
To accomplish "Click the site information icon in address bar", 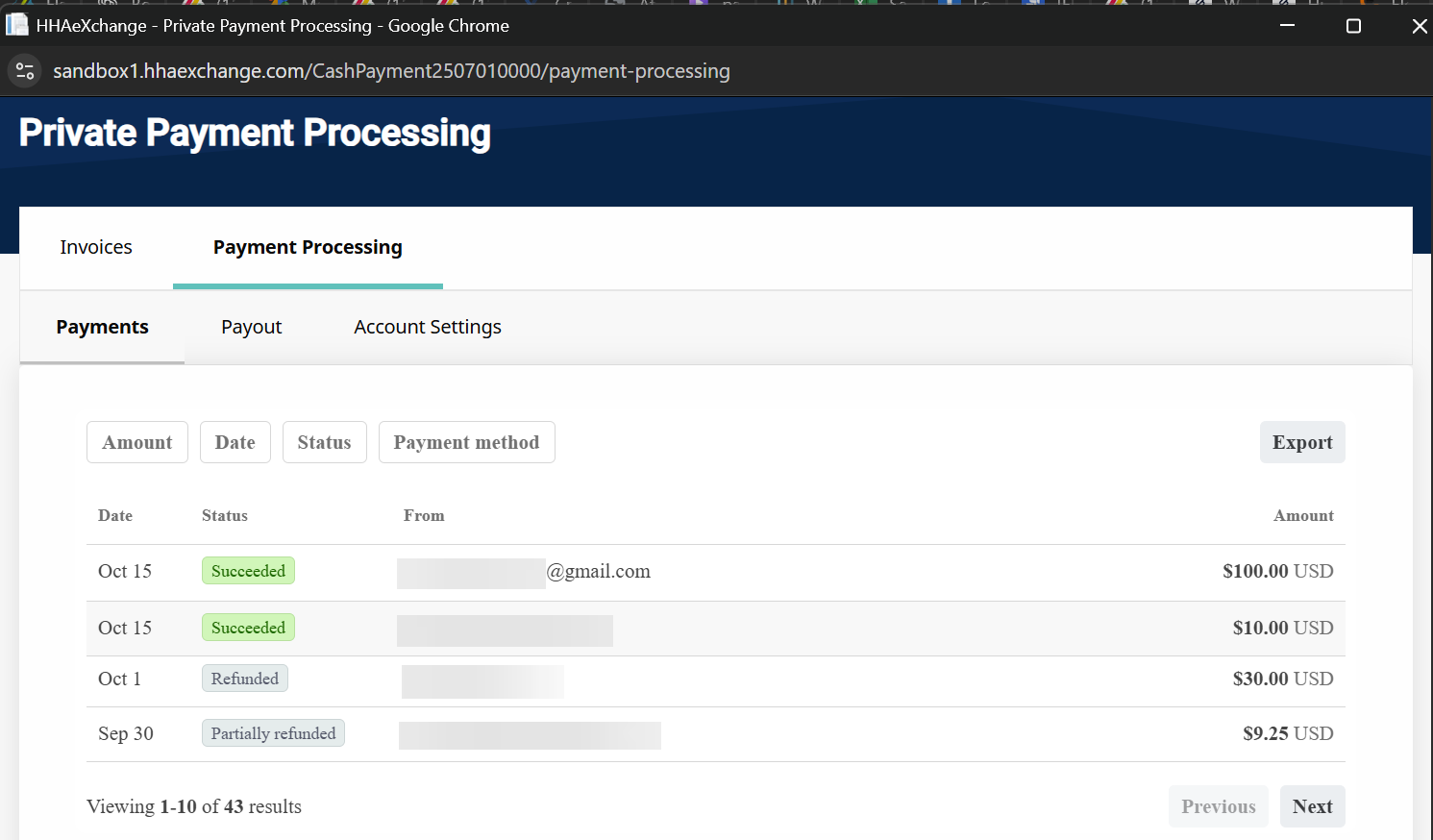I will [25, 71].
